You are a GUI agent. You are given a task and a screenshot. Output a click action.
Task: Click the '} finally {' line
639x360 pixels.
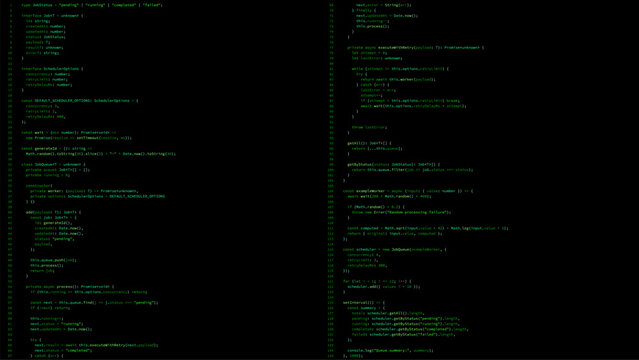tap(364, 10)
